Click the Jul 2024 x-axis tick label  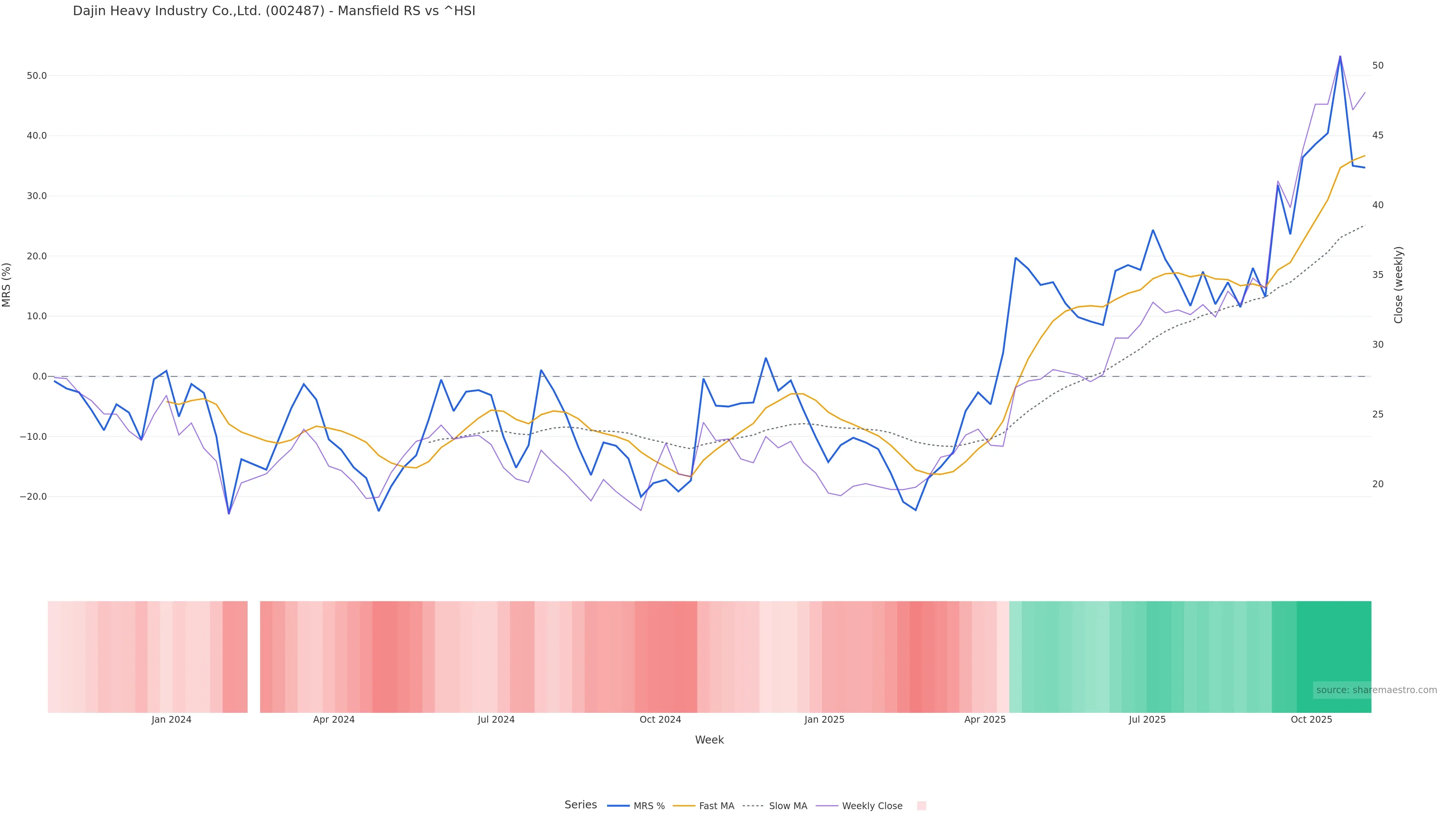(496, 720)
